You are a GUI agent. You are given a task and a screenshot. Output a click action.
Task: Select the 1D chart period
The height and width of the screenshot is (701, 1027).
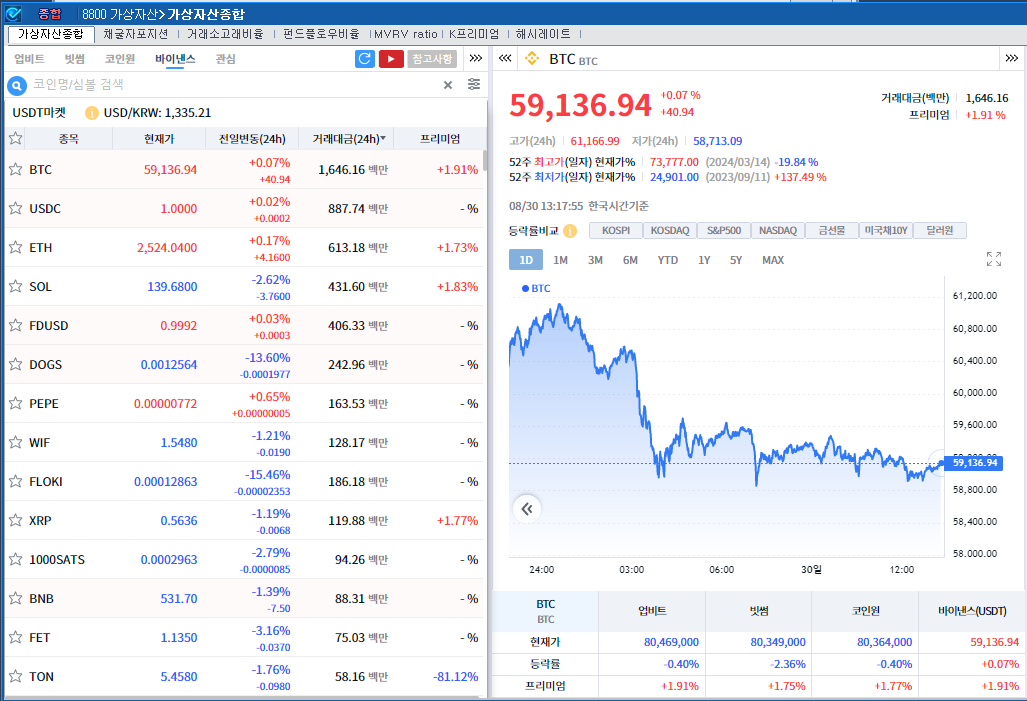[526, 260]
